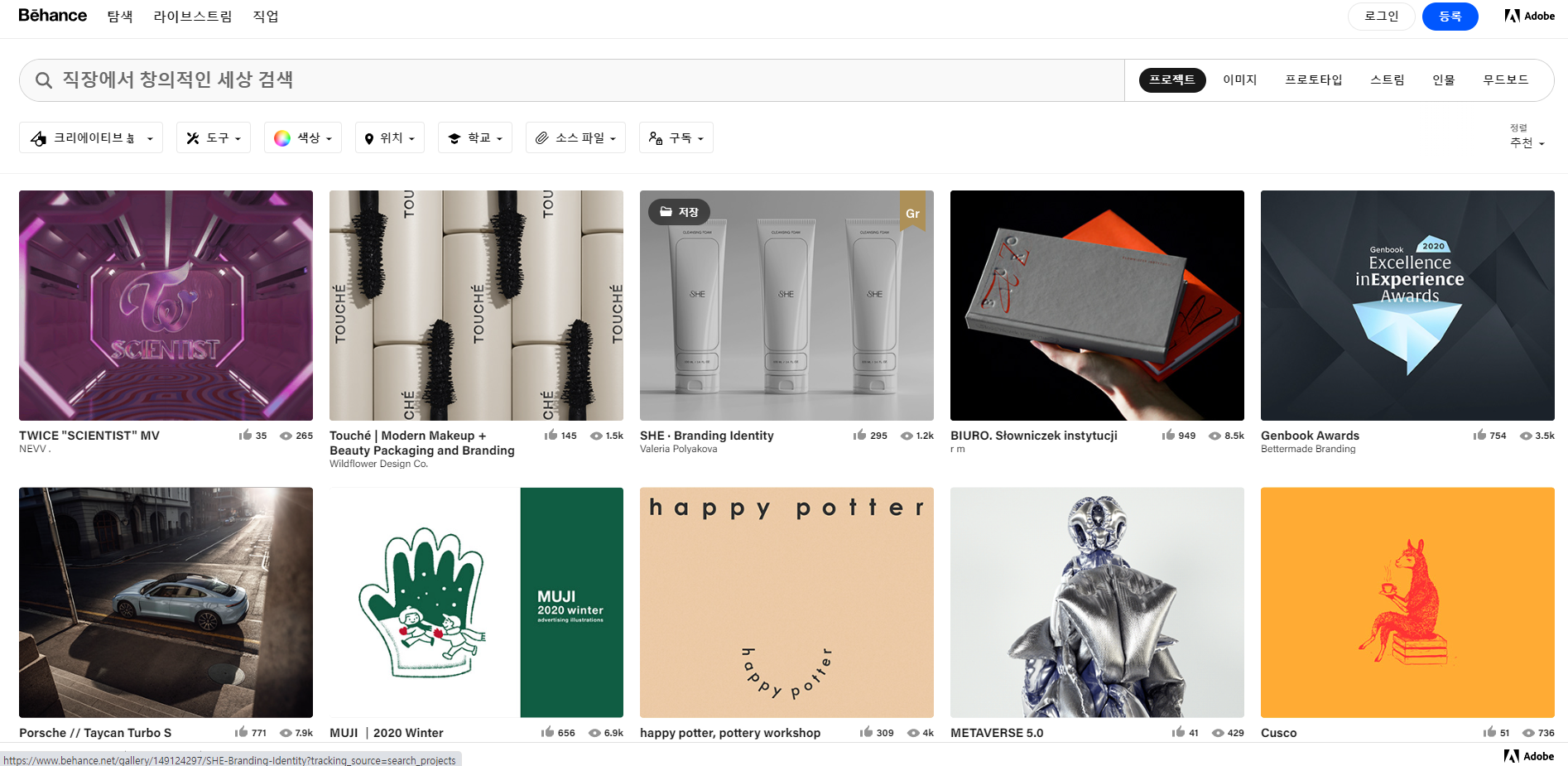Click the like icon on Touché project

click(551, 435)
